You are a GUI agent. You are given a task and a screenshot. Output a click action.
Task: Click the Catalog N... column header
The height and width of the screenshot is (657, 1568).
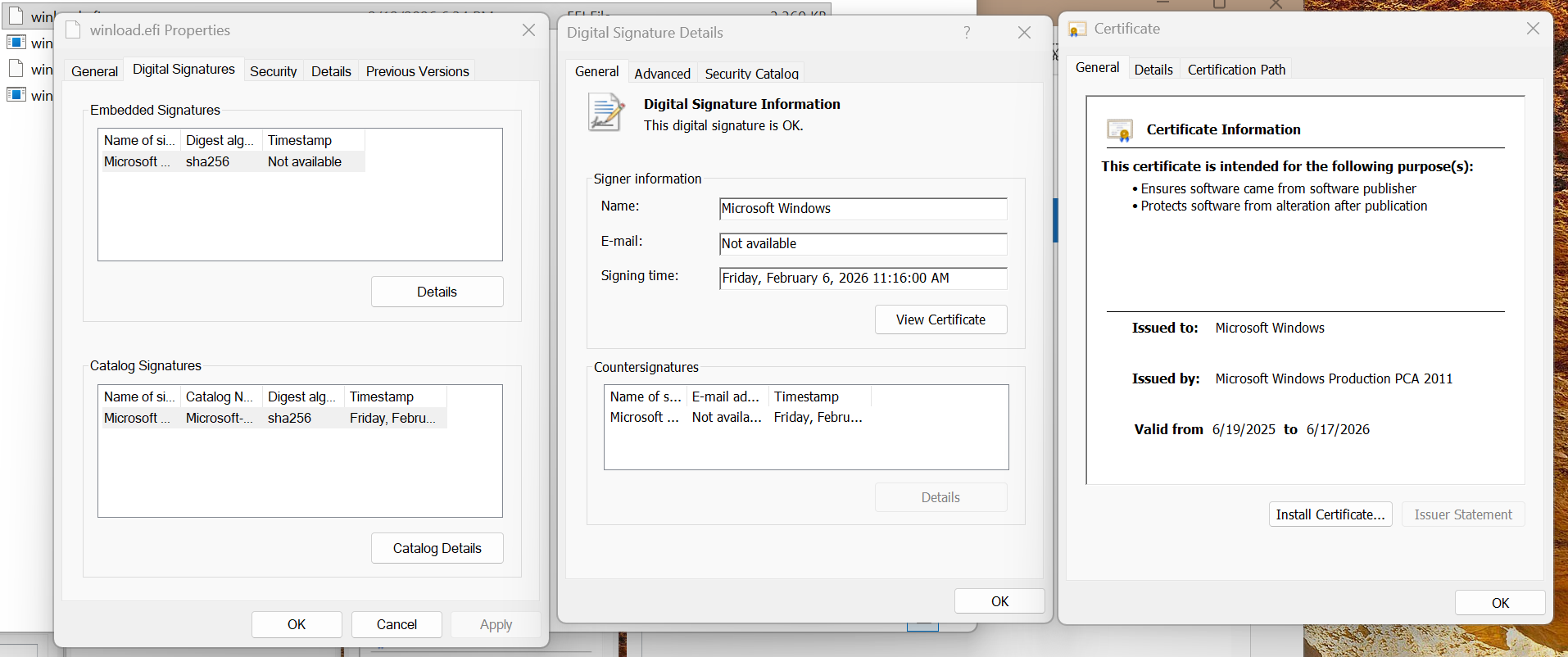click(221, 396)
